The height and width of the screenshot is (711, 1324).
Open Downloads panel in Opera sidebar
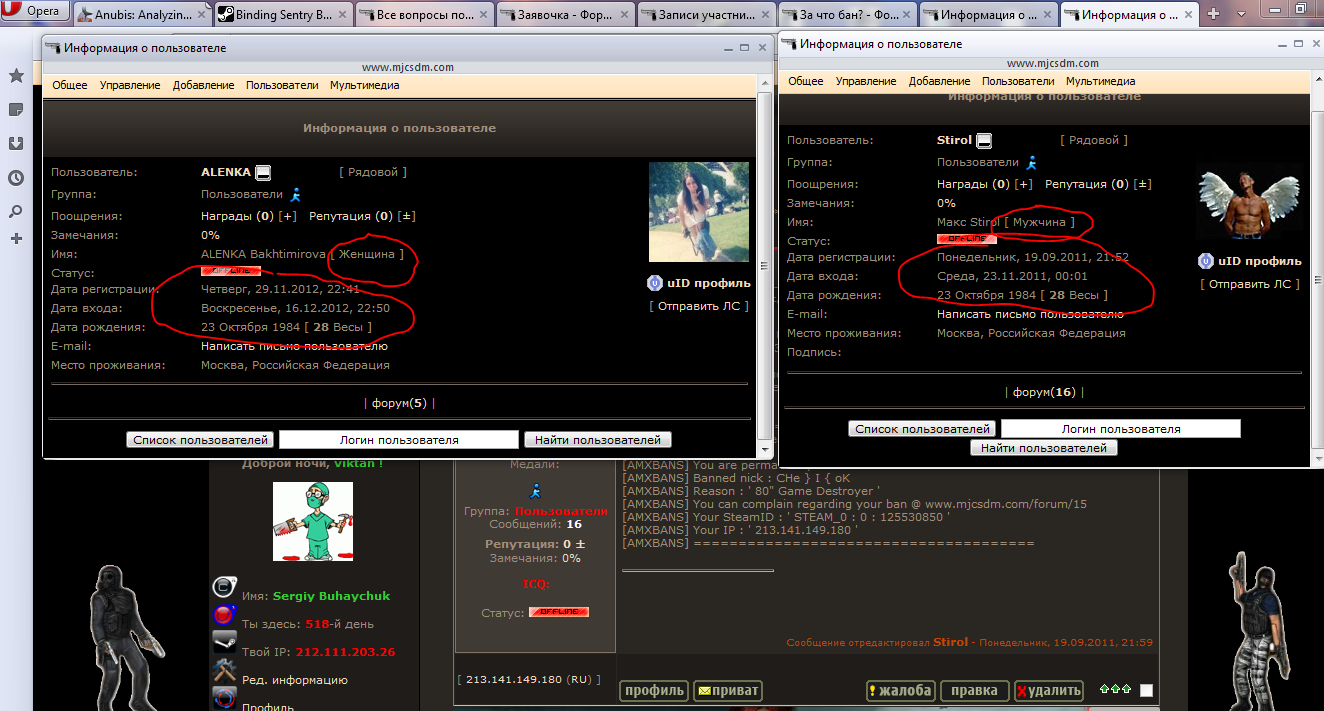pos(16,143)
